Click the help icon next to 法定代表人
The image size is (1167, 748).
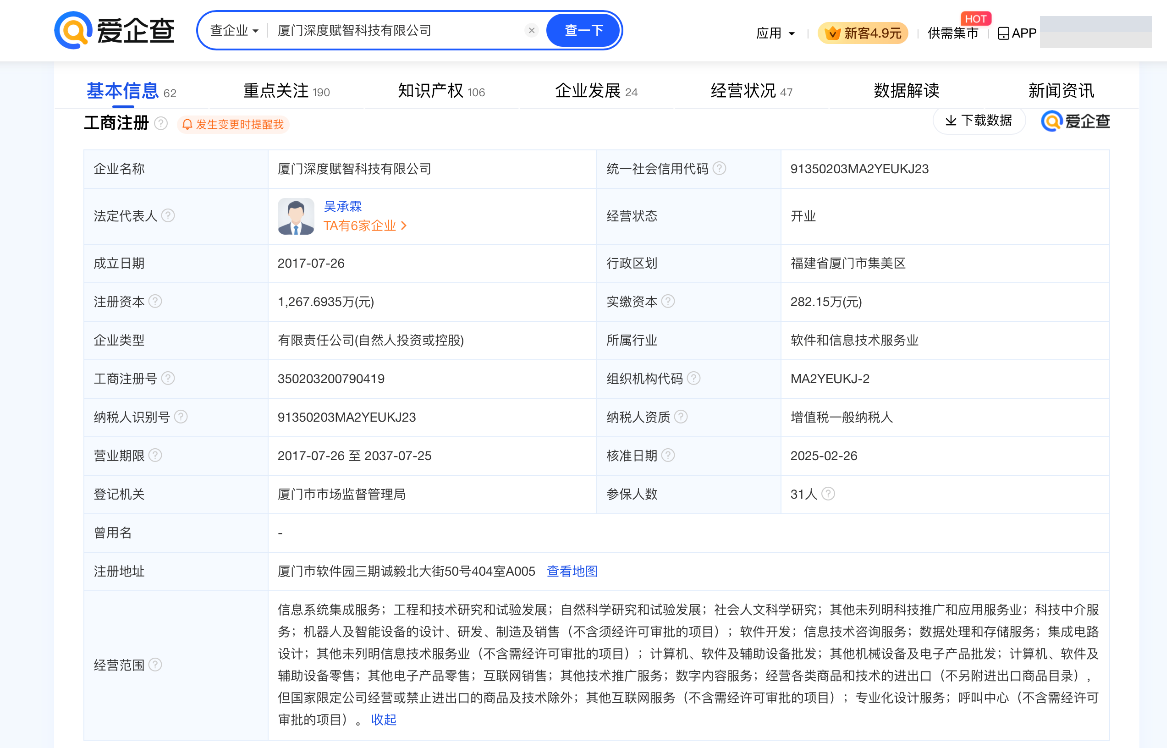tap(168, 215)
